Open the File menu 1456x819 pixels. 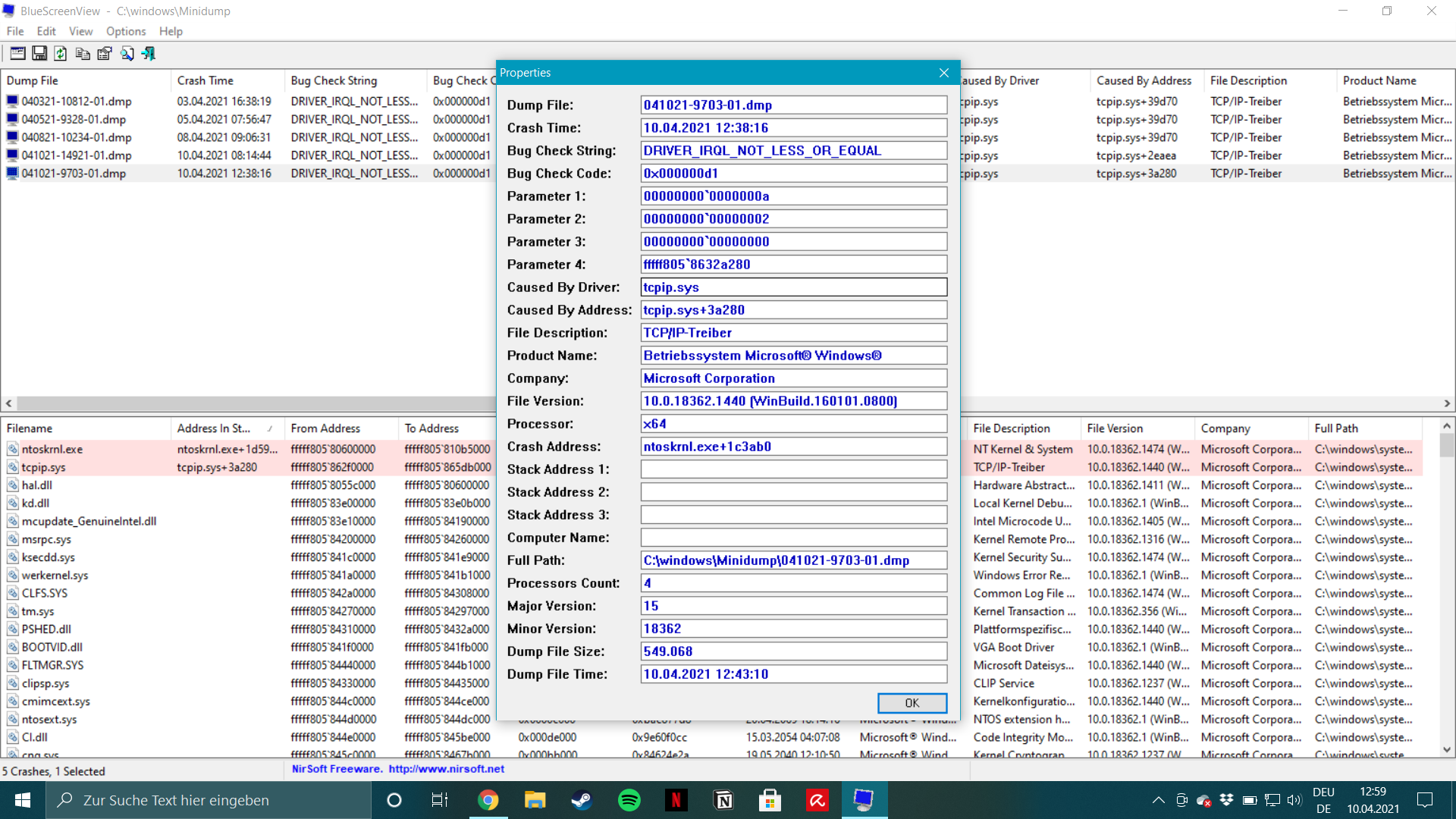(15, 31)
